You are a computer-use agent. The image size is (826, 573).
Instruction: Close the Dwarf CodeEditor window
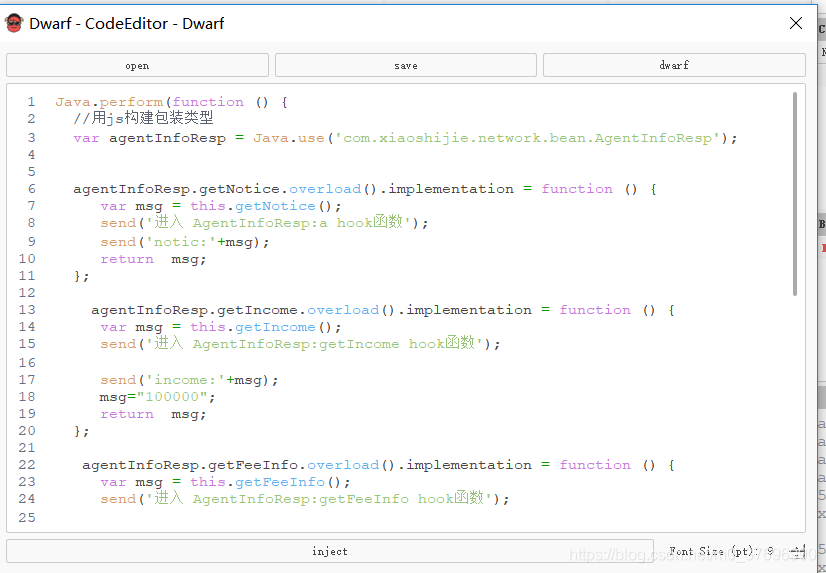coord(796,23)
